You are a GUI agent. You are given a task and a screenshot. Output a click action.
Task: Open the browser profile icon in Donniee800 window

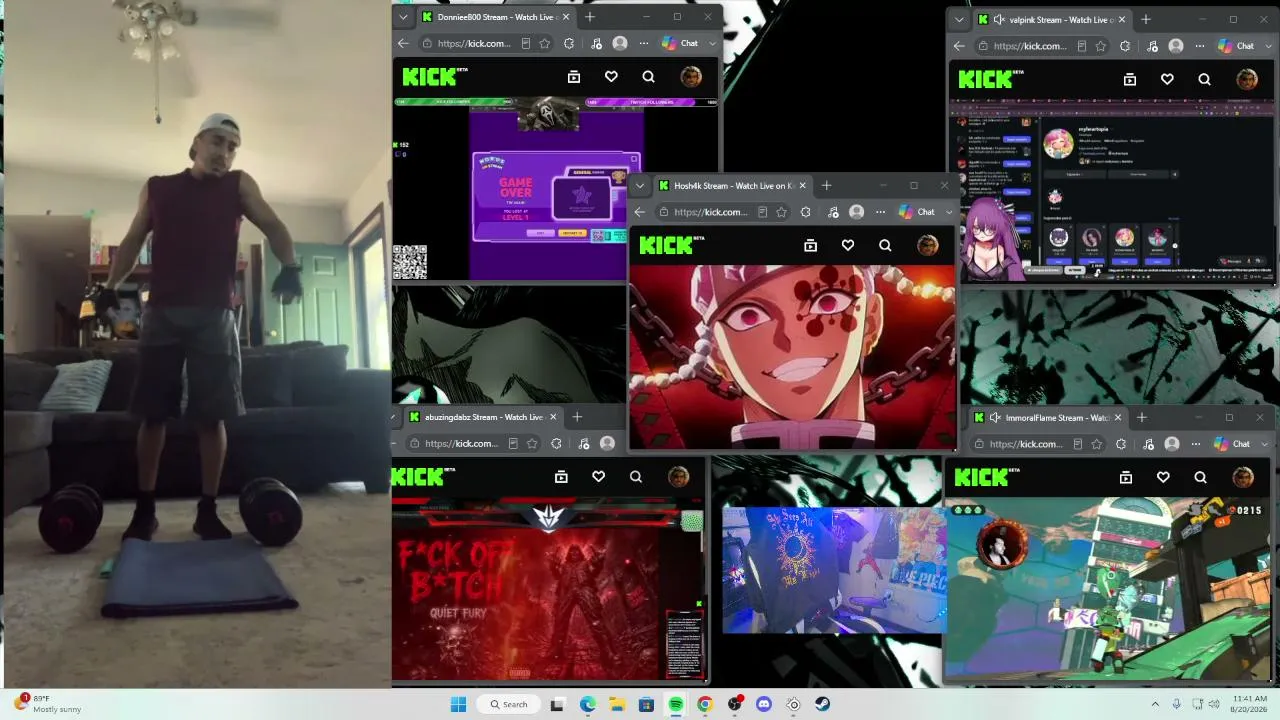point(620,44)
